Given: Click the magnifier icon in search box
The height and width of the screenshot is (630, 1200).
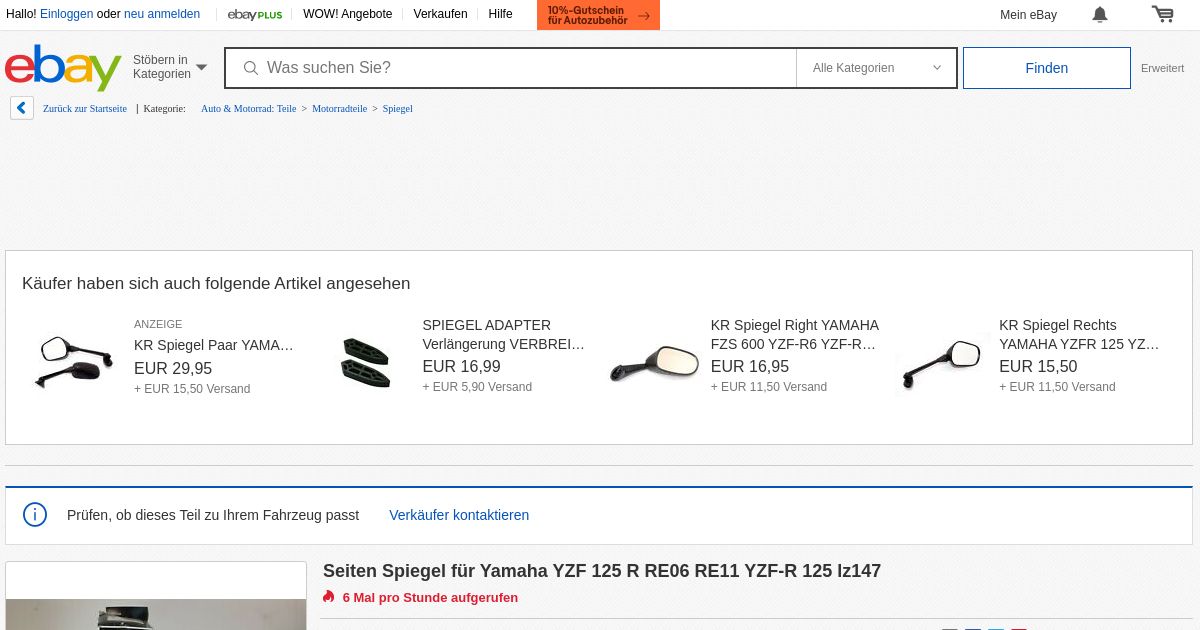Looking at the screenshot, I should [x=250, y=68].
